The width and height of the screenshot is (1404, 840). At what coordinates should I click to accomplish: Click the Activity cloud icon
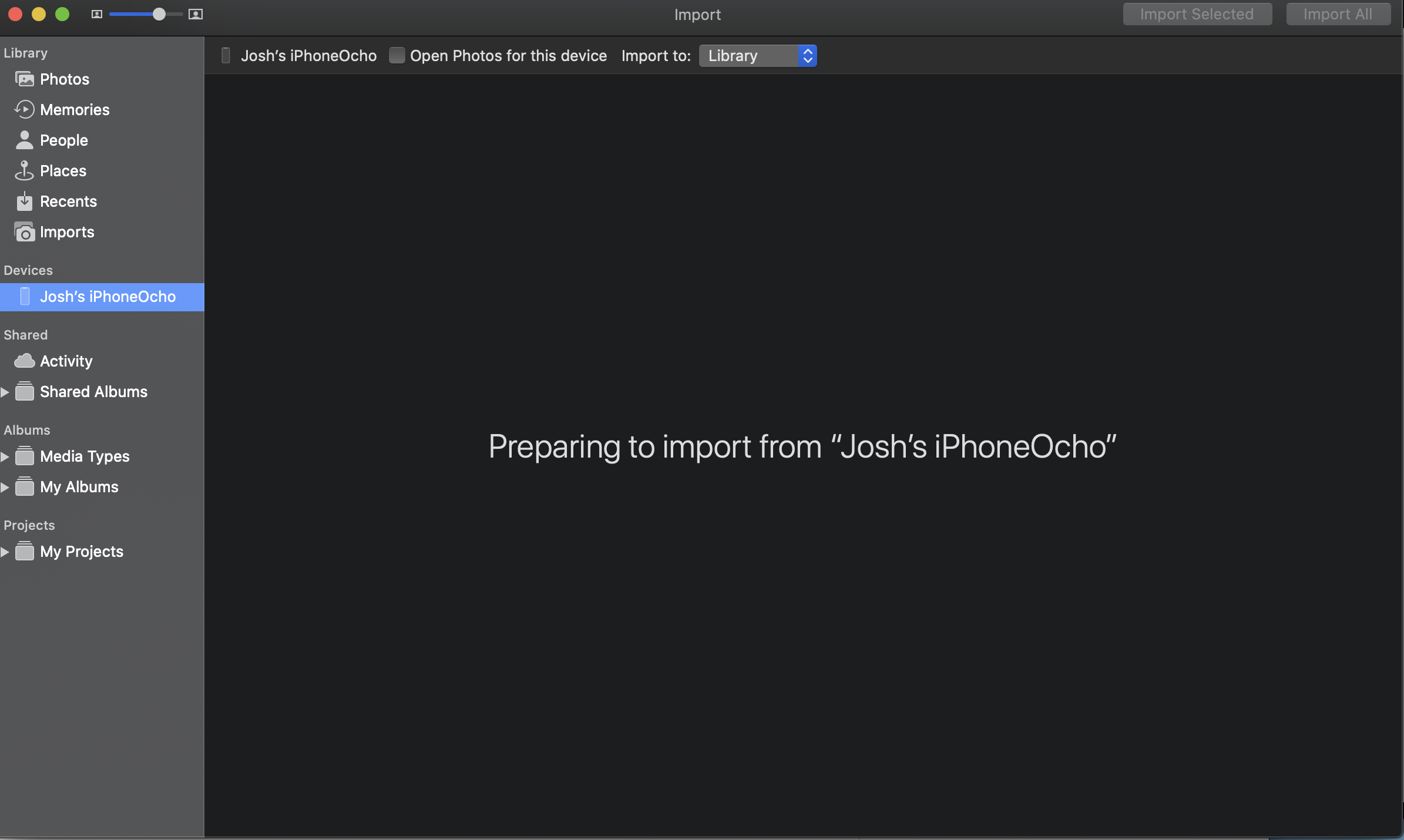coord(24,361)
